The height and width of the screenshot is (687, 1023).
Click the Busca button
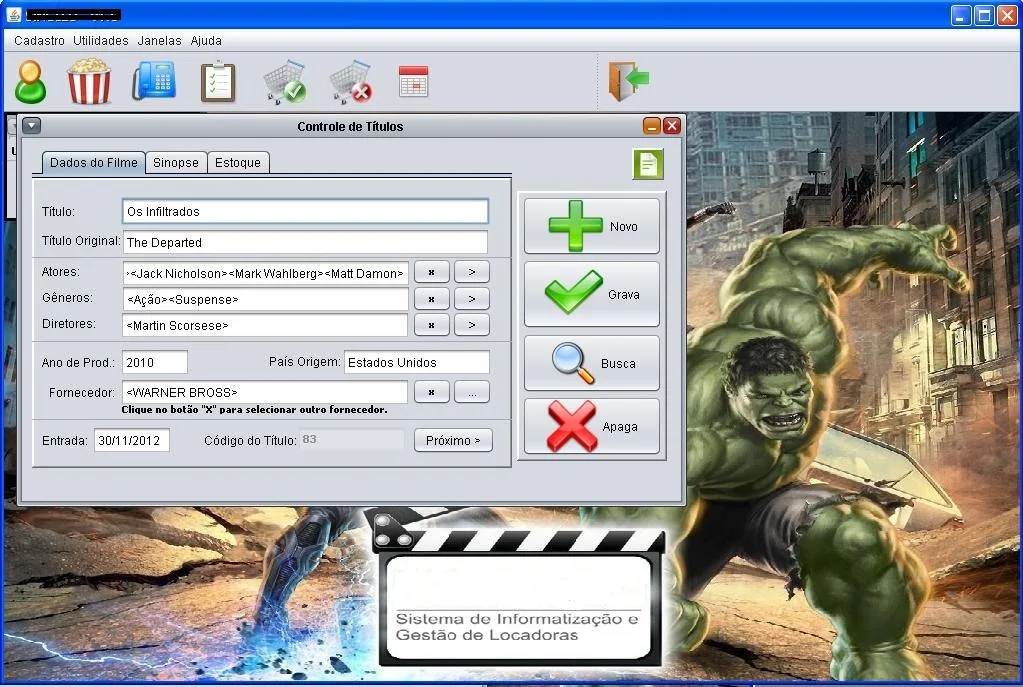[592, 363]
